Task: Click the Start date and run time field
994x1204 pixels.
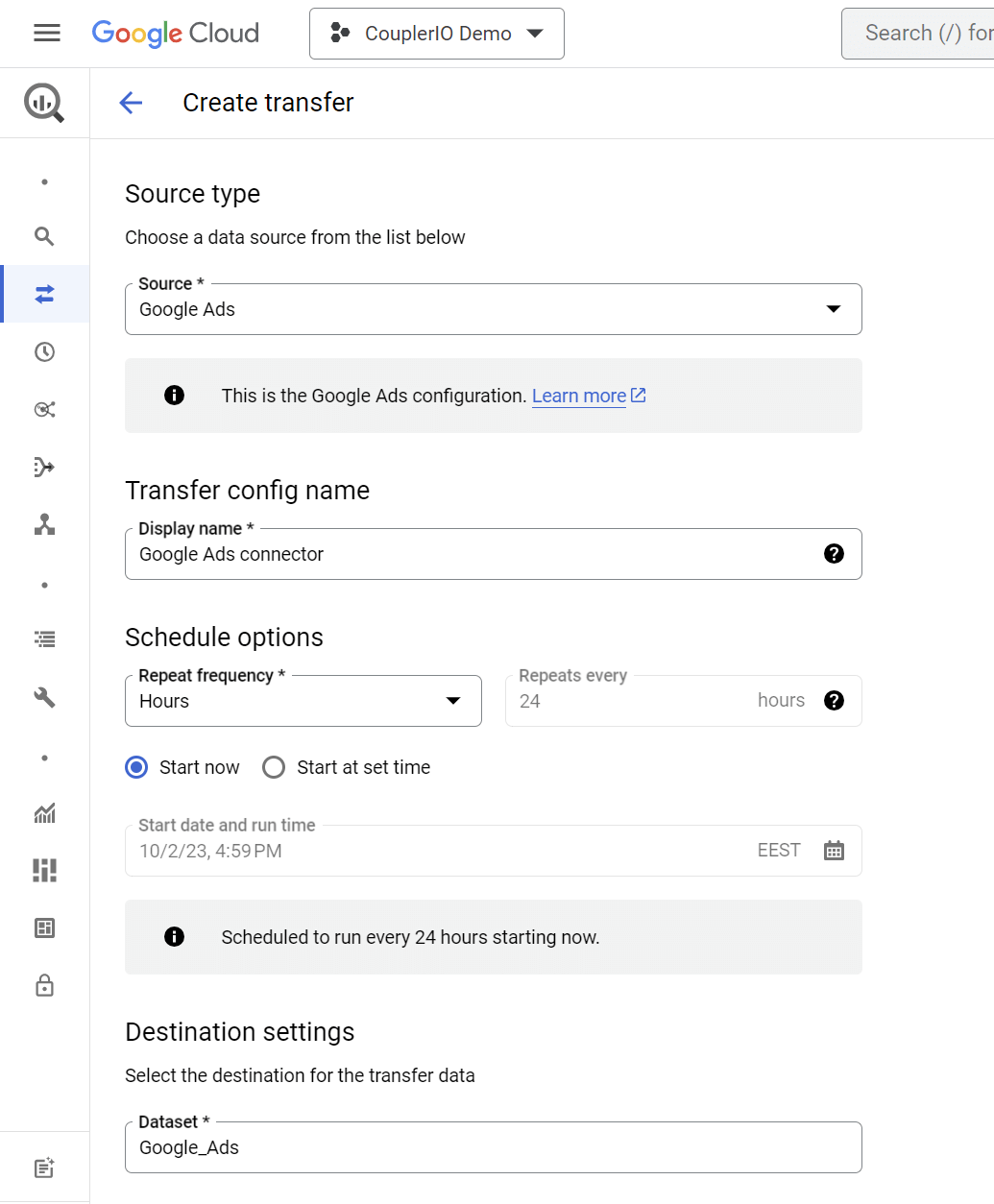Action: pos(494,851)
